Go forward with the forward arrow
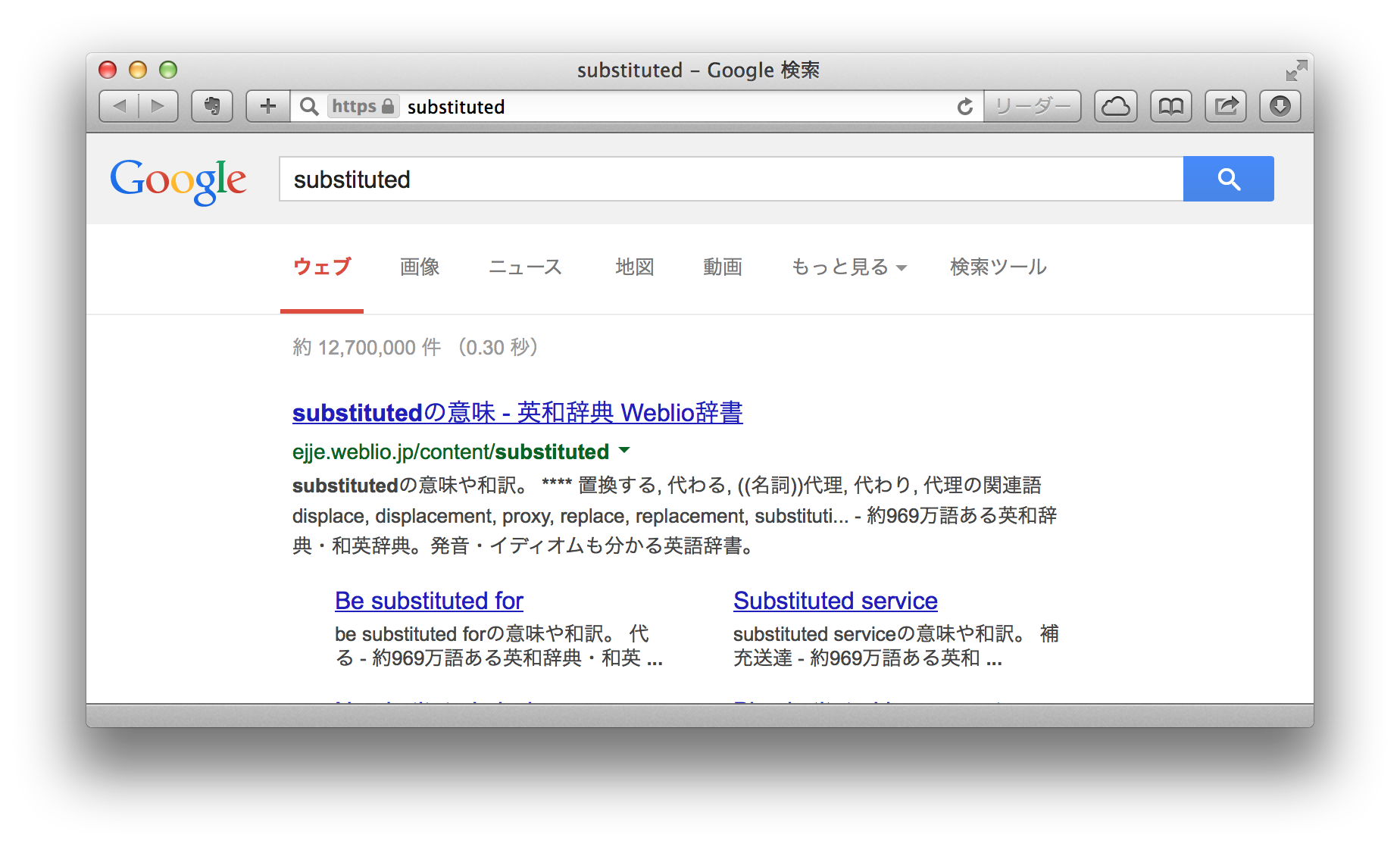The image size is (1400, 847). (158, 106)
